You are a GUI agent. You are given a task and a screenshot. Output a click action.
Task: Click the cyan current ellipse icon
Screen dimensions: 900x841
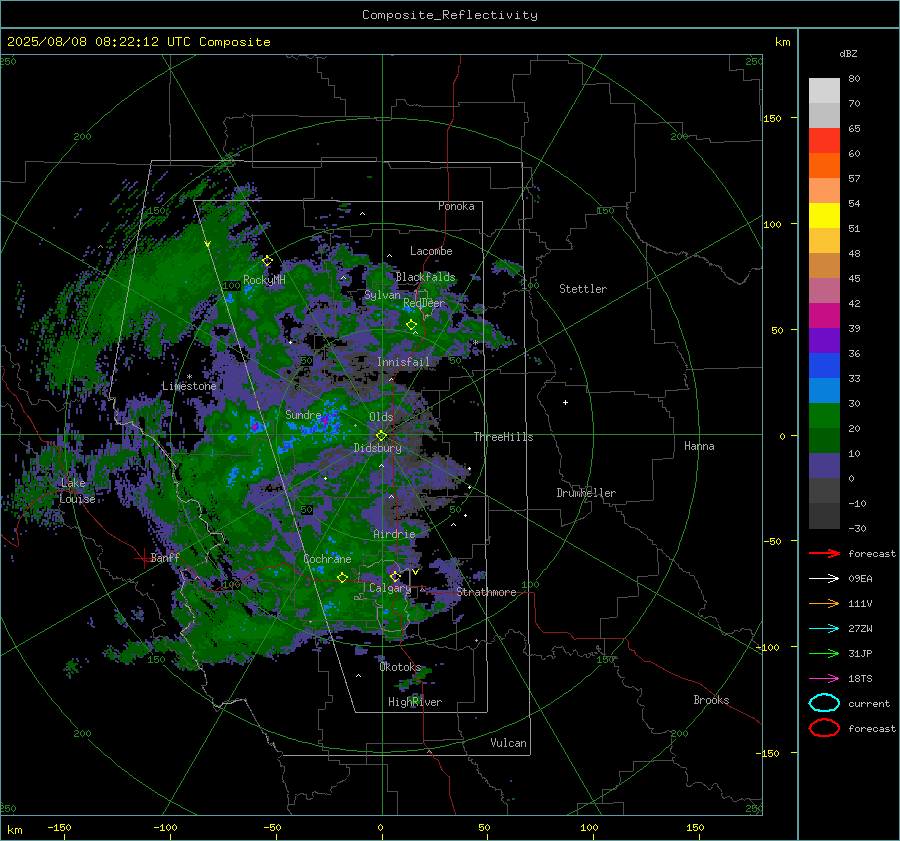824,703
